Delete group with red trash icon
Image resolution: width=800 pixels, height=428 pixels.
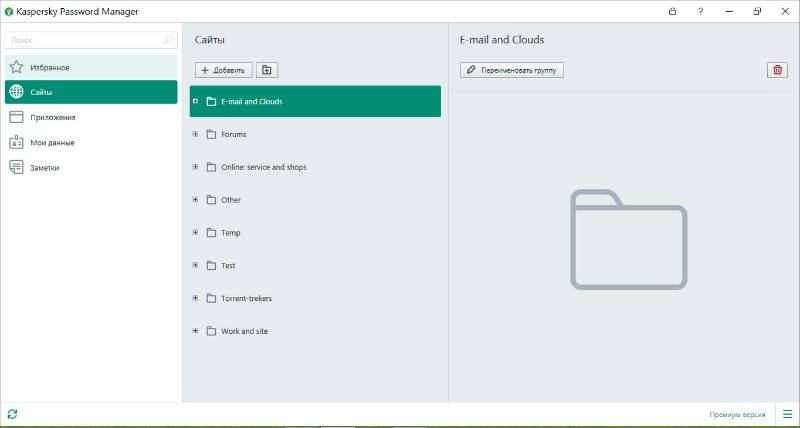(777, 70)
